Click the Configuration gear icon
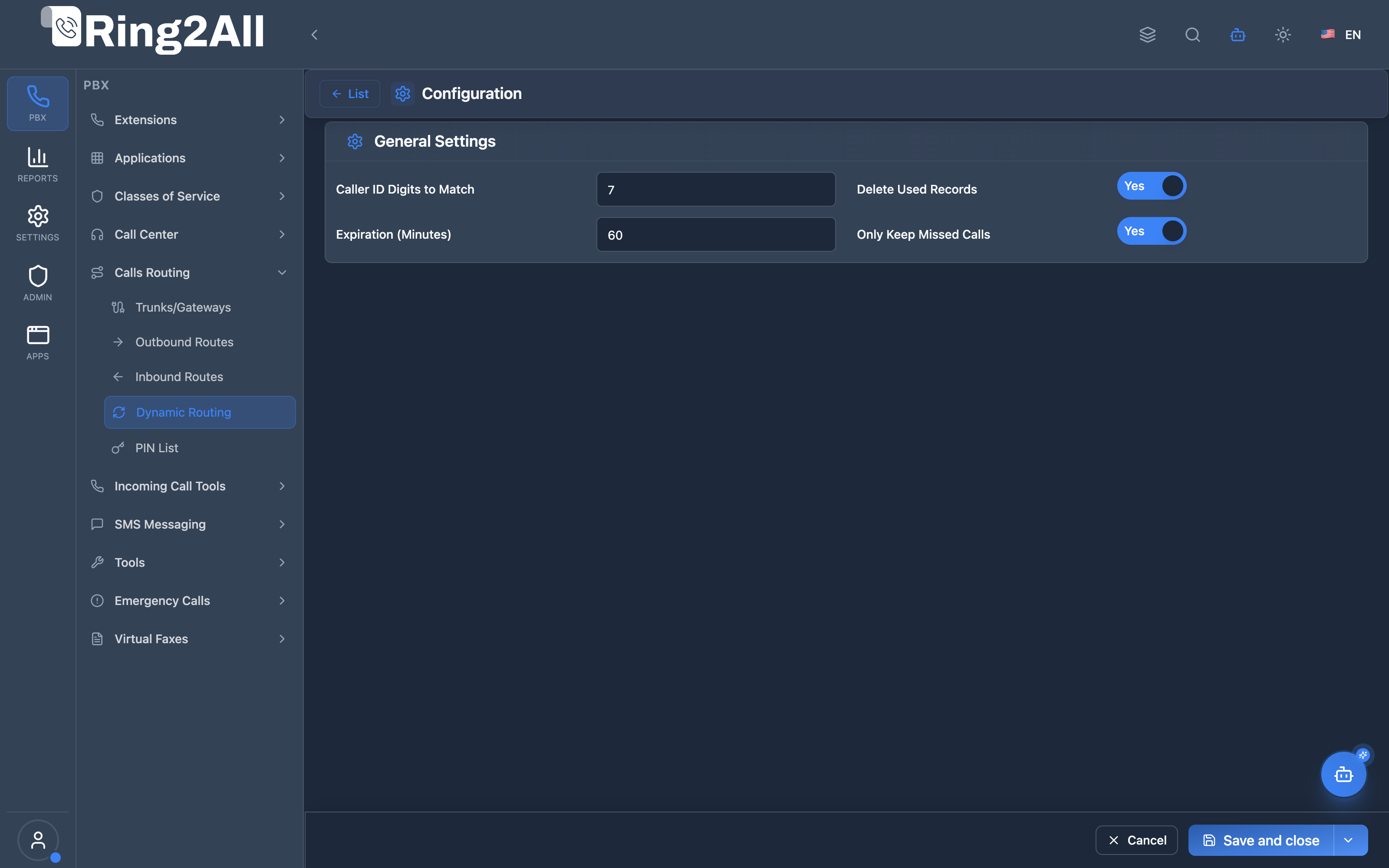 403,94
